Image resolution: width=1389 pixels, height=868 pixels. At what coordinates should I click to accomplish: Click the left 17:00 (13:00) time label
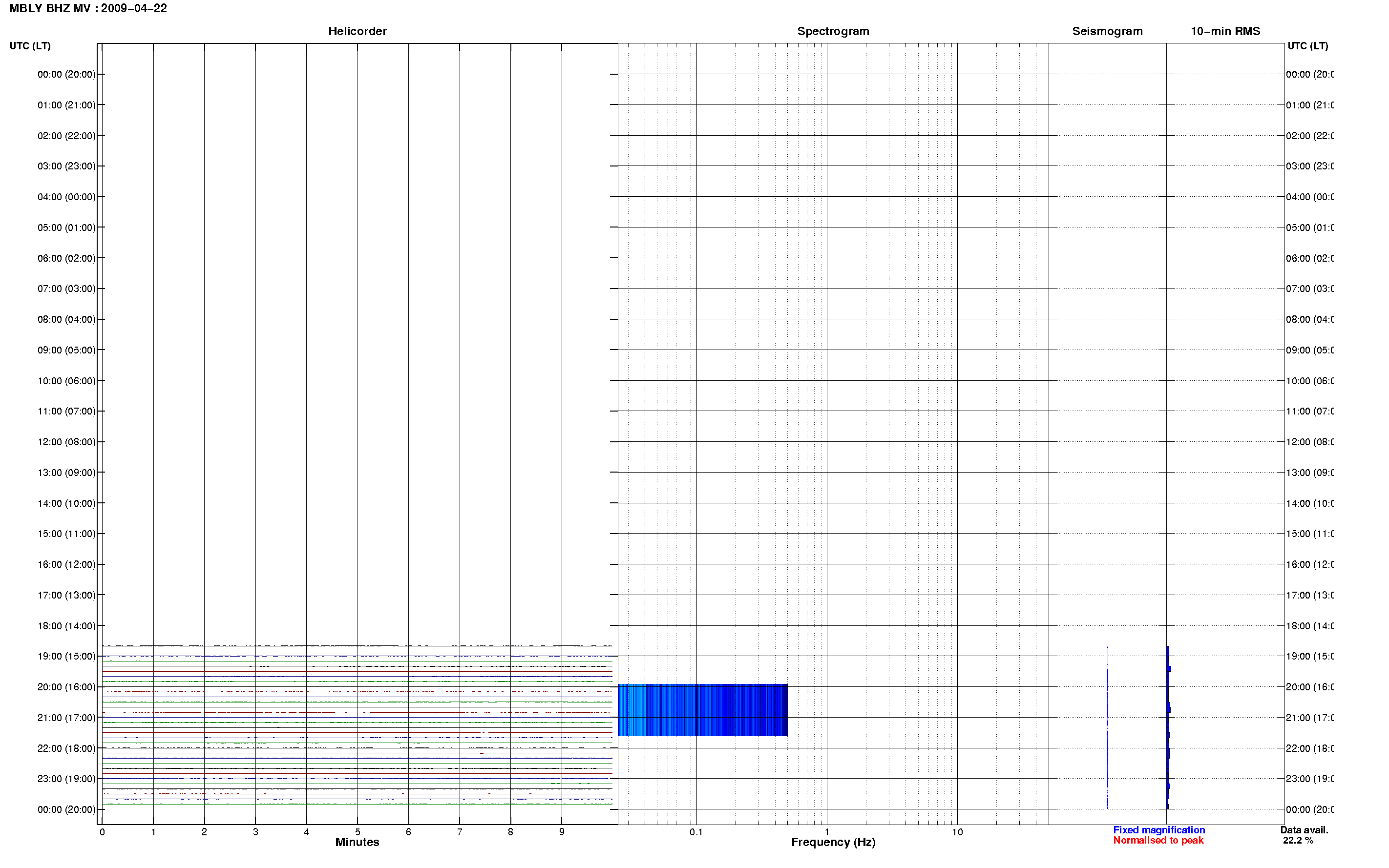coord(66,595)
